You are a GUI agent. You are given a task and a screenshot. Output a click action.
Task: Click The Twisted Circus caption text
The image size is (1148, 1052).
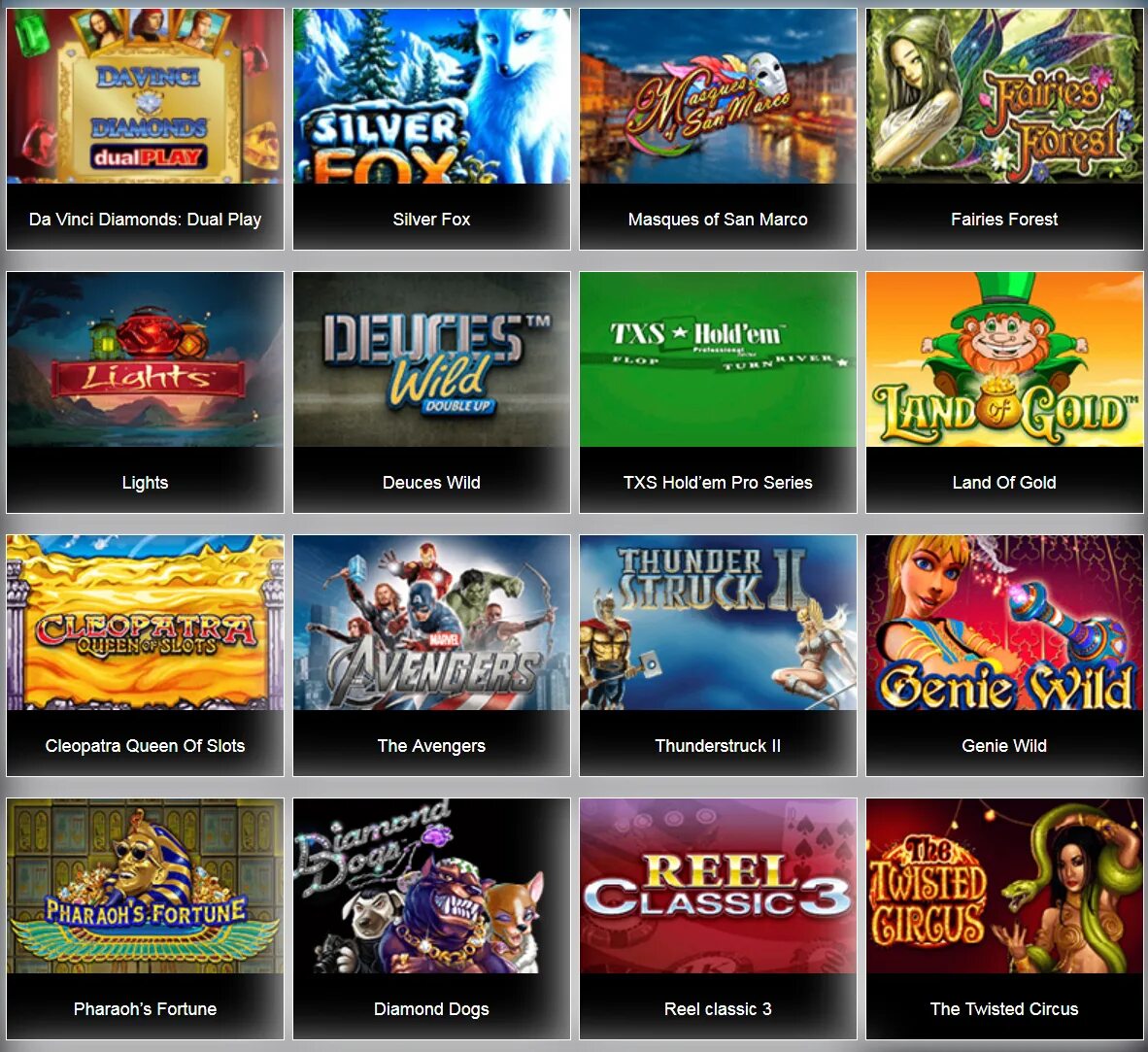[1003, 1009]
